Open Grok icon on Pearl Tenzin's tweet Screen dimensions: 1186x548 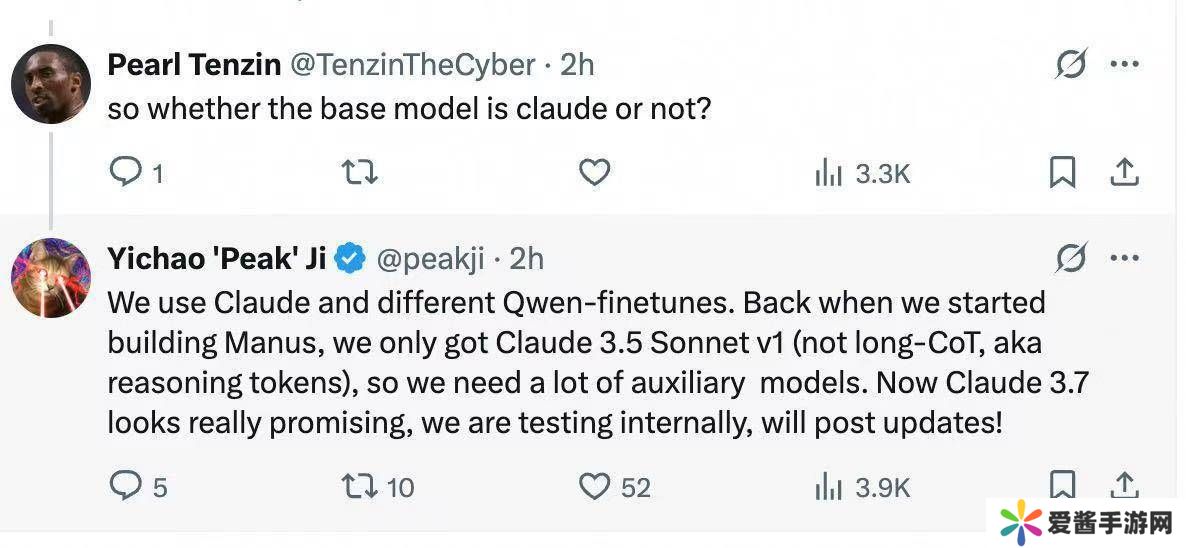coord(1071,65)
